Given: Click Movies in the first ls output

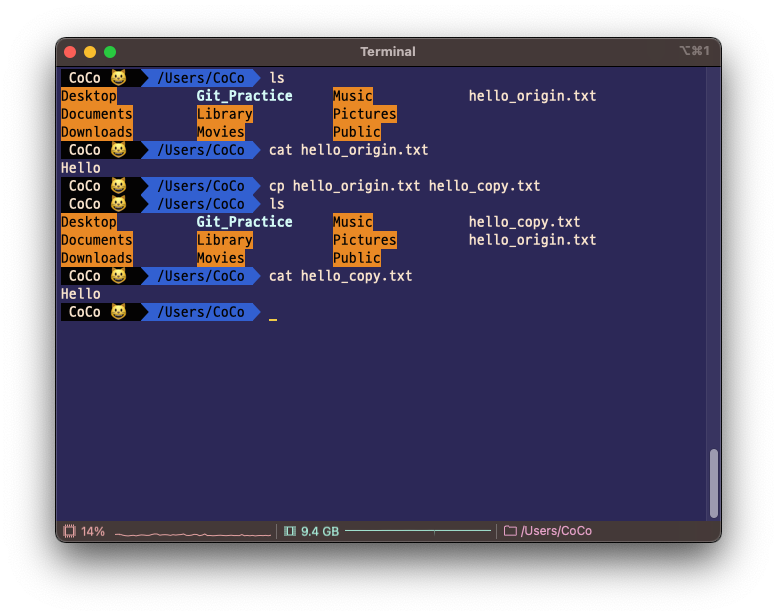Looking at the screenshot, I should coord(221,132).
